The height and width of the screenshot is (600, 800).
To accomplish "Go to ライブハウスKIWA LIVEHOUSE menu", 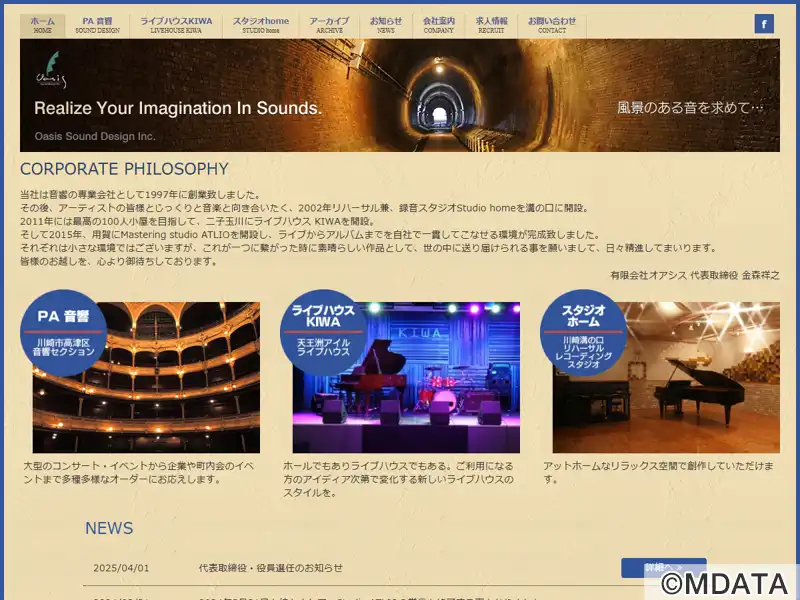I will coord(176,26).
